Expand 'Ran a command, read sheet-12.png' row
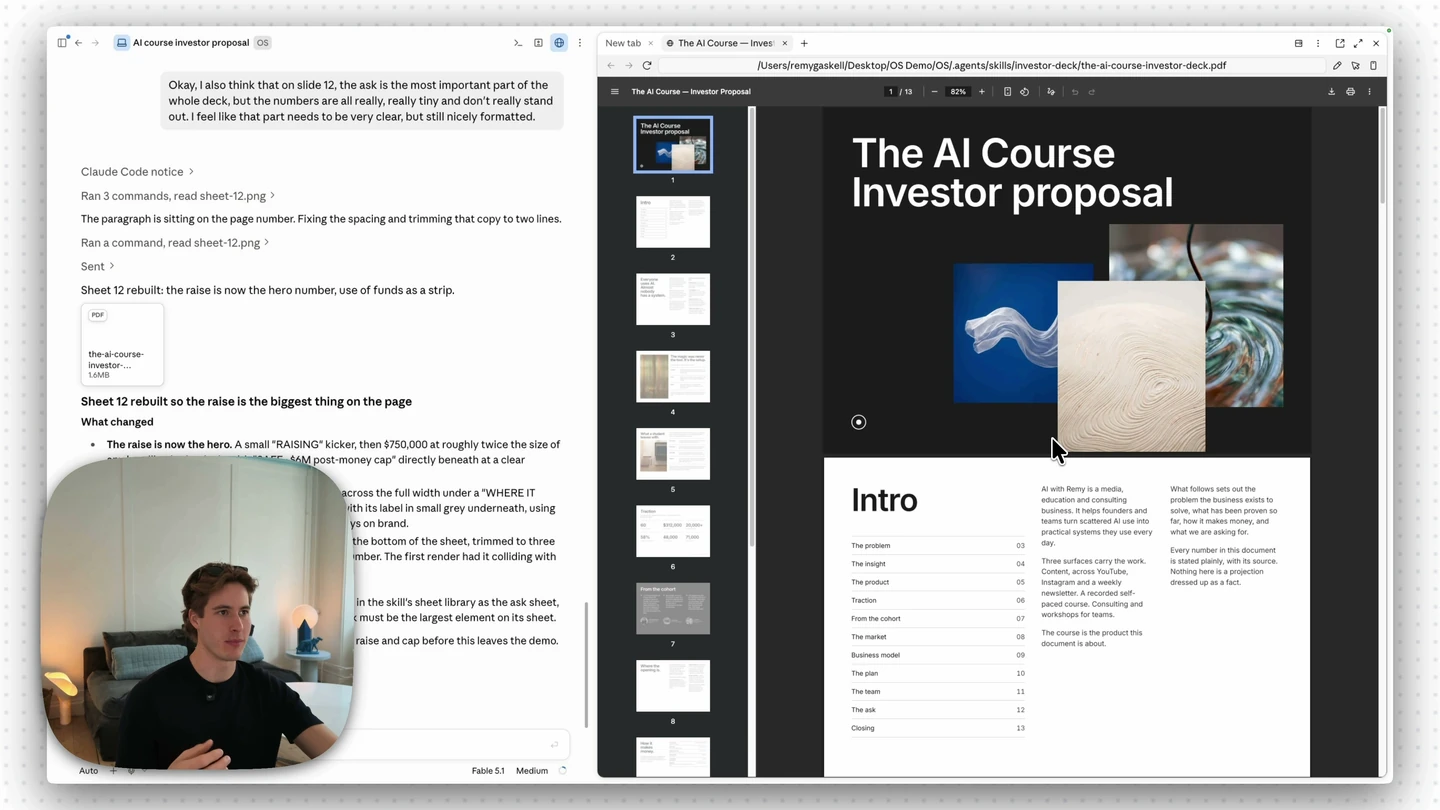 175,243
